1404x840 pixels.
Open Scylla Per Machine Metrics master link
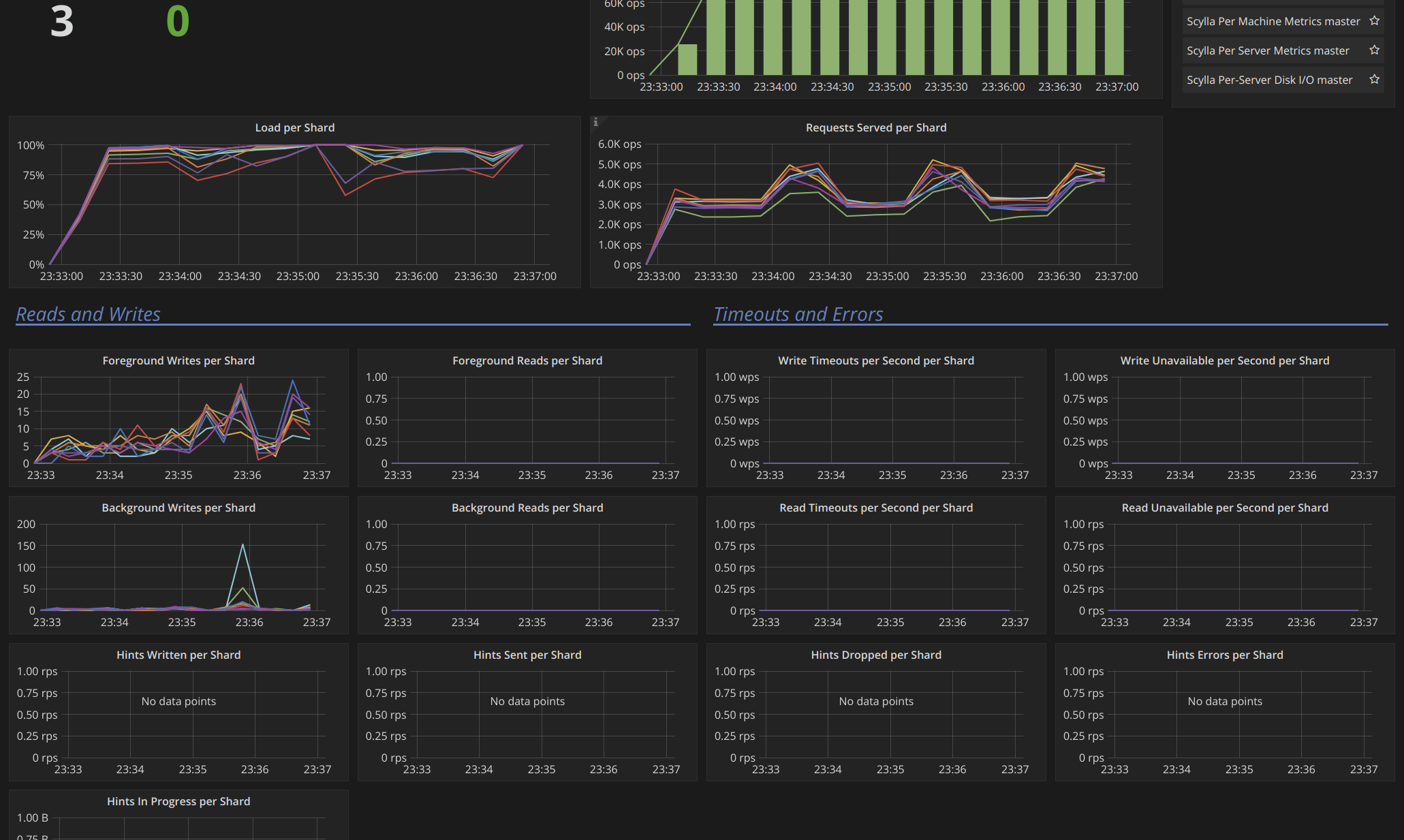[x=1273, y=21]
